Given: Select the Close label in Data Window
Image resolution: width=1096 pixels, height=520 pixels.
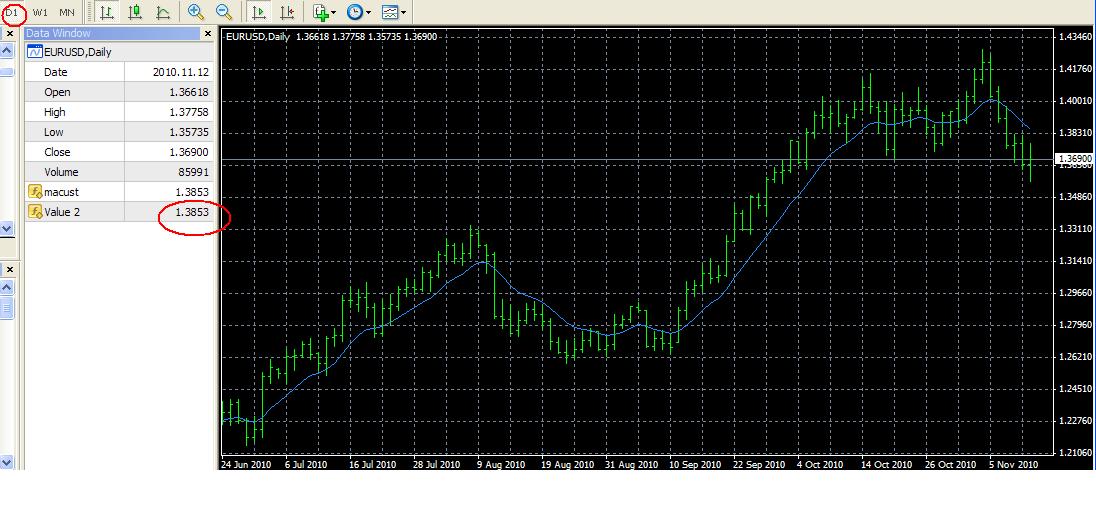Looking at the screenshot, I should coord(57,152).
